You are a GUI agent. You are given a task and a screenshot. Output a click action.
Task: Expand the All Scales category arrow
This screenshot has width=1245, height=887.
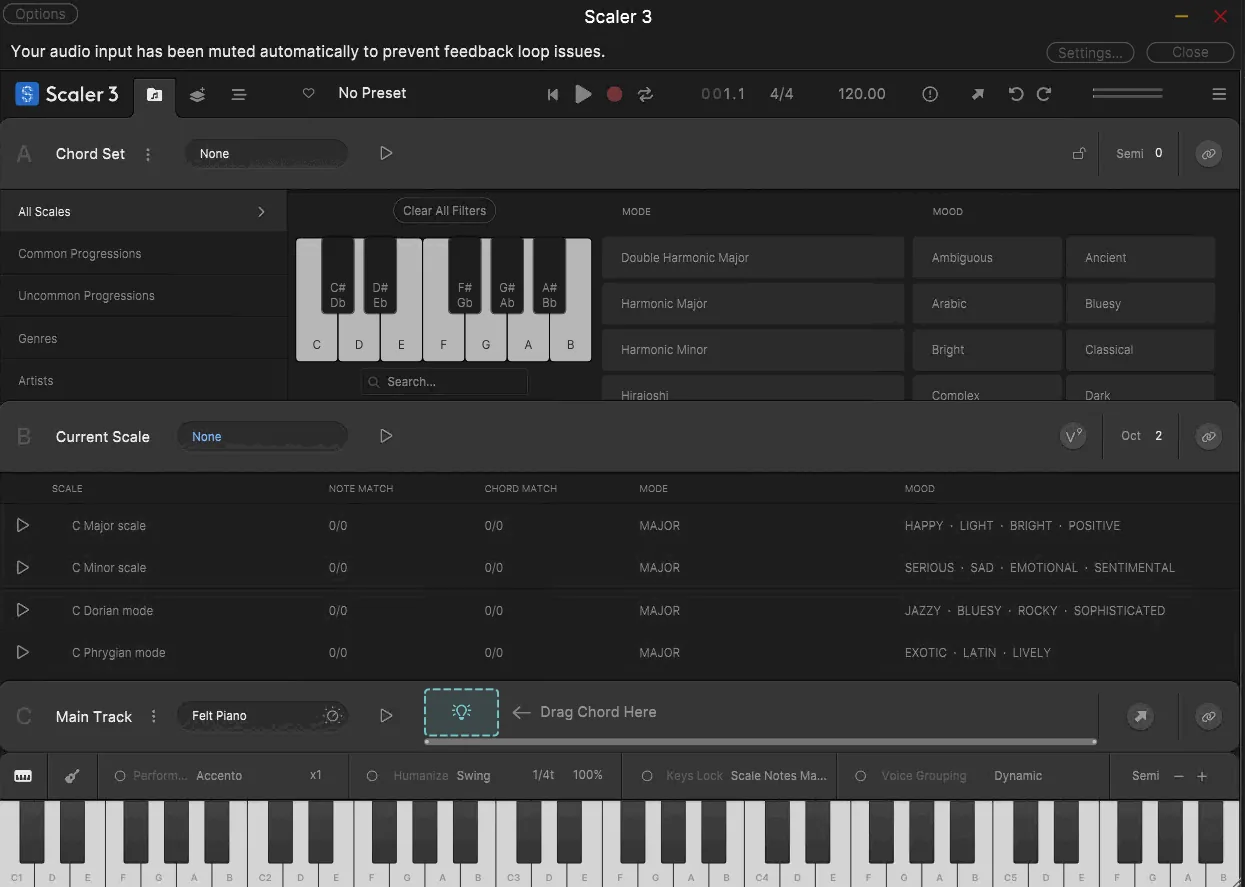tap(262, 212)
